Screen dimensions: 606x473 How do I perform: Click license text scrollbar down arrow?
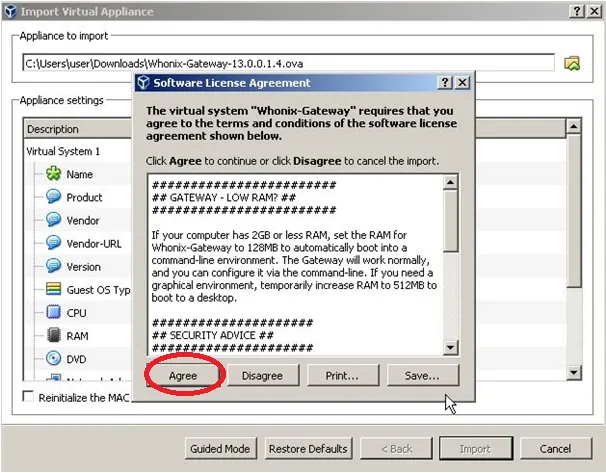tap(450, 347)
